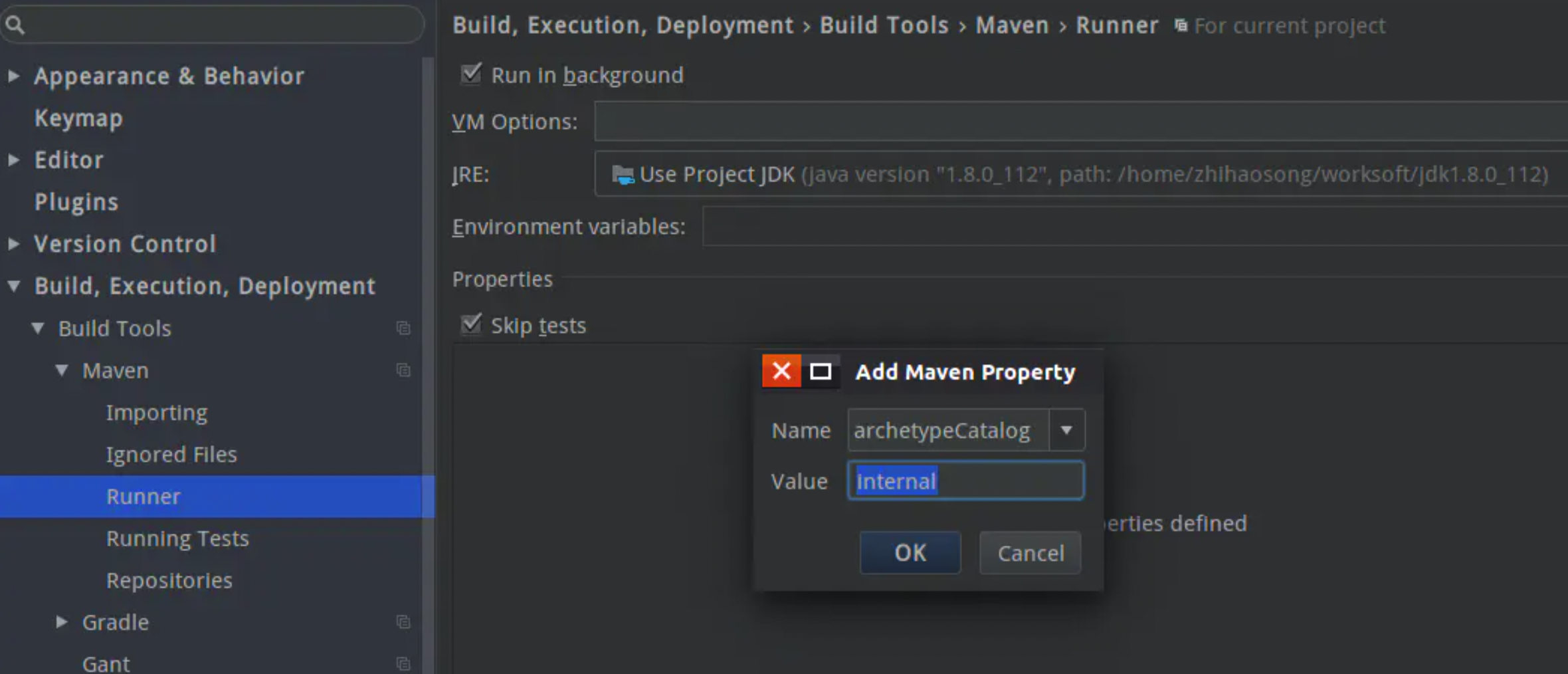Image resolution: width=1568 pixels, height=674 pixels.
Task: Click the Environment variables input field
Action: tap(1135, 226)
